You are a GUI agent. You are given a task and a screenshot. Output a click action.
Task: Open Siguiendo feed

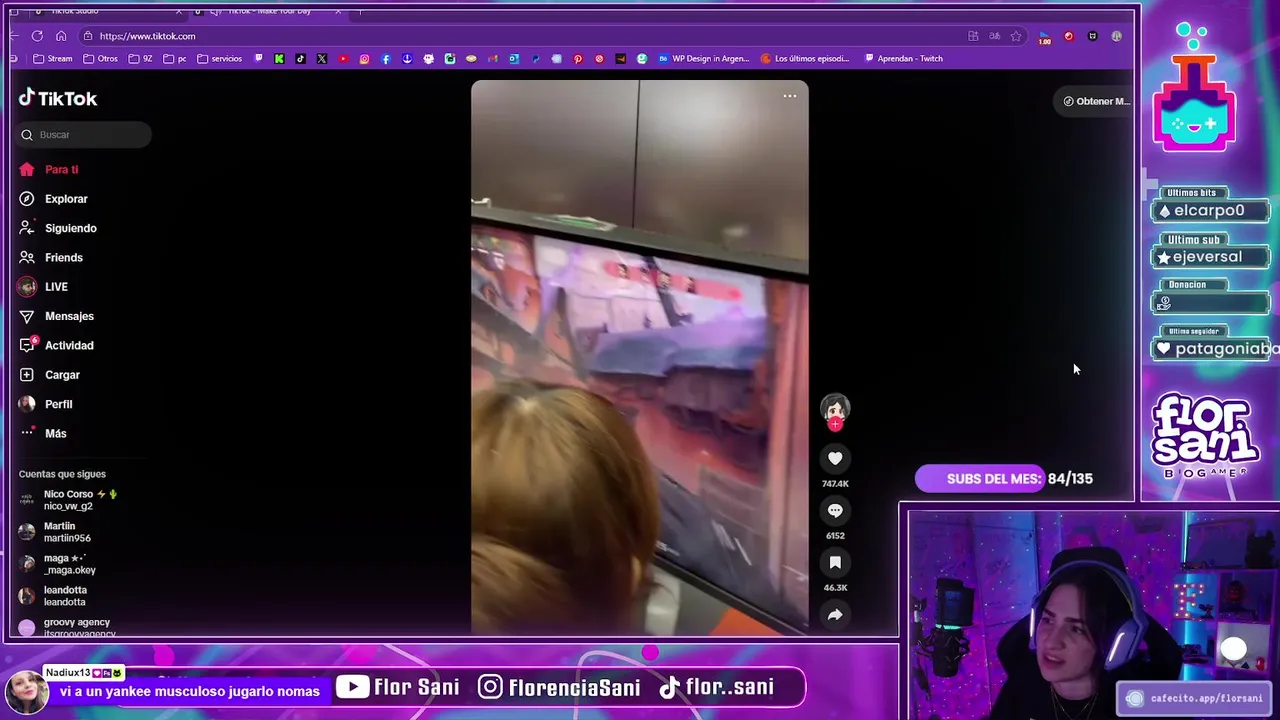pyautogui.click(x=57, y=228)
